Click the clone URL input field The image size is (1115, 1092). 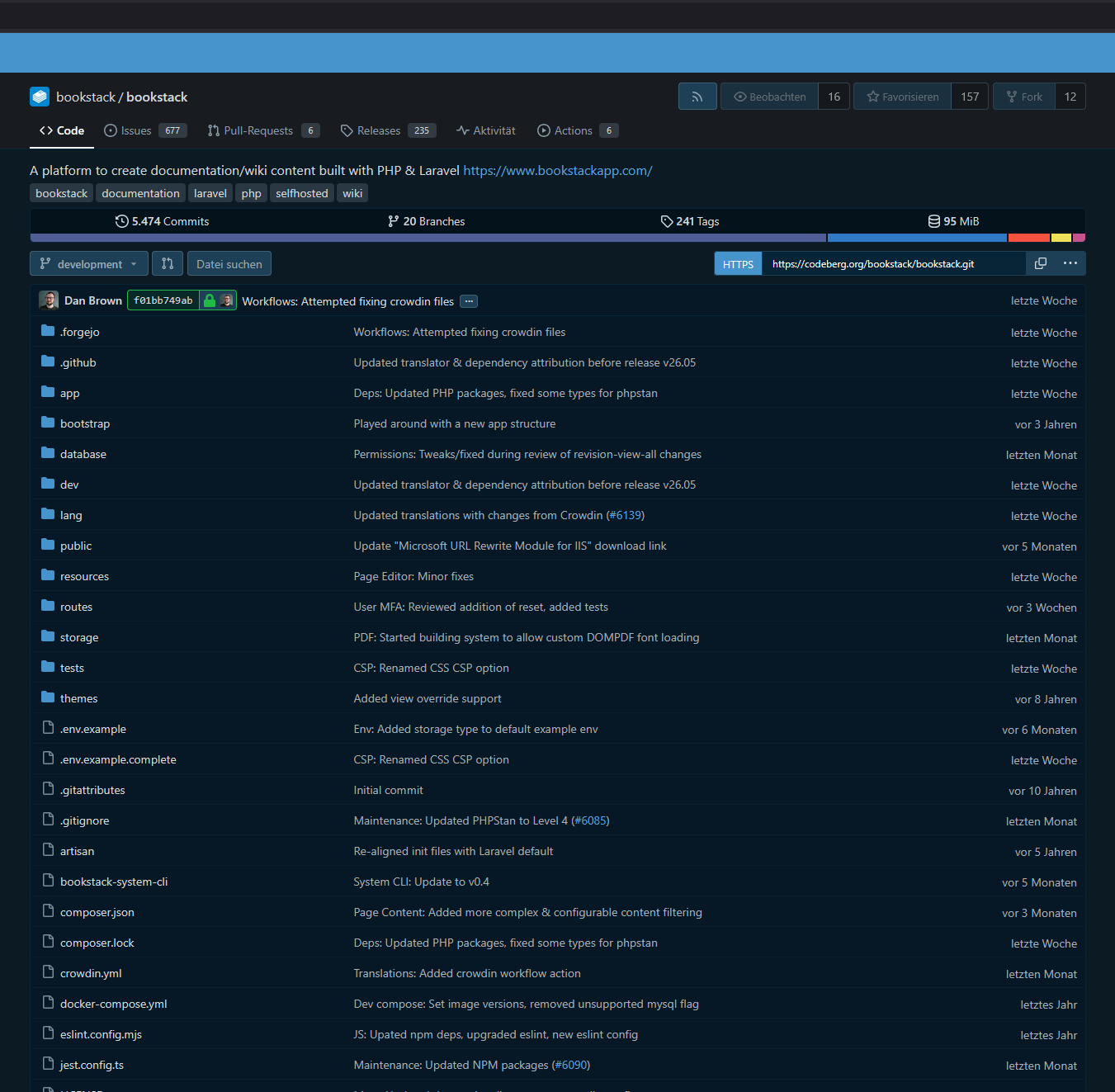coord(894,263)
